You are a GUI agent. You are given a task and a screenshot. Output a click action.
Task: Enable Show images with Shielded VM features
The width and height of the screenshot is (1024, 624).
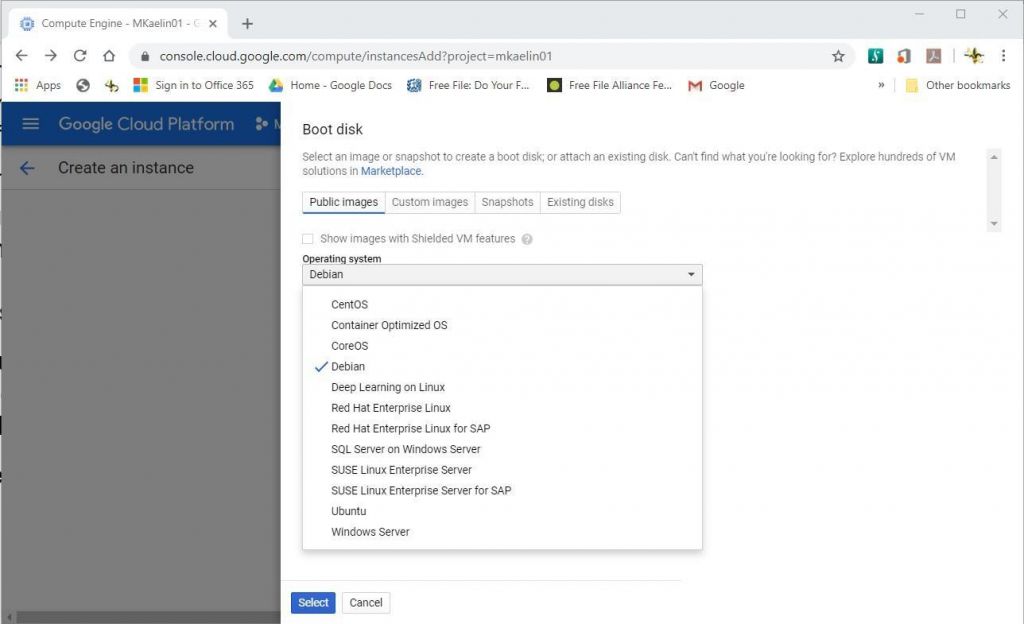click(x=308, y=239)
